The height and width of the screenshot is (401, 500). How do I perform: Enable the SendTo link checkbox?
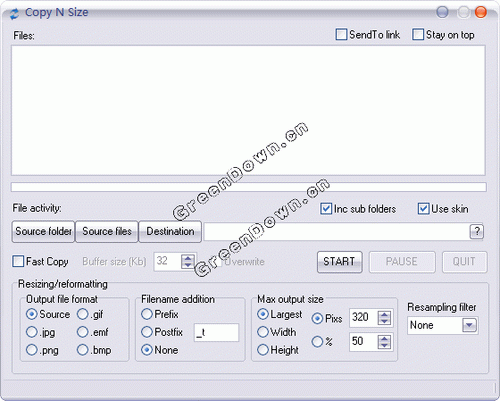click(341, 35)
